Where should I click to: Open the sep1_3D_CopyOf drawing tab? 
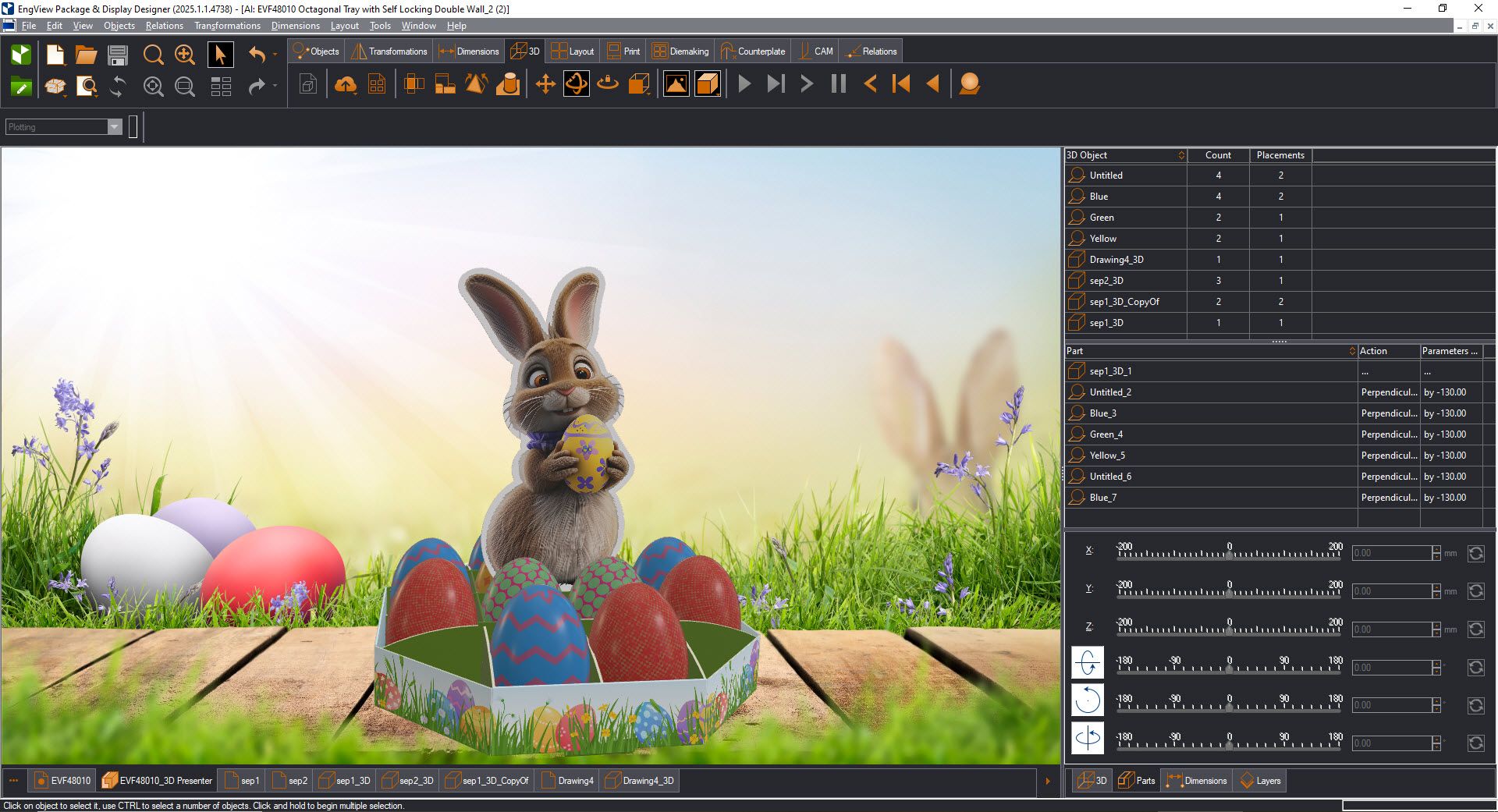[487, 780]
